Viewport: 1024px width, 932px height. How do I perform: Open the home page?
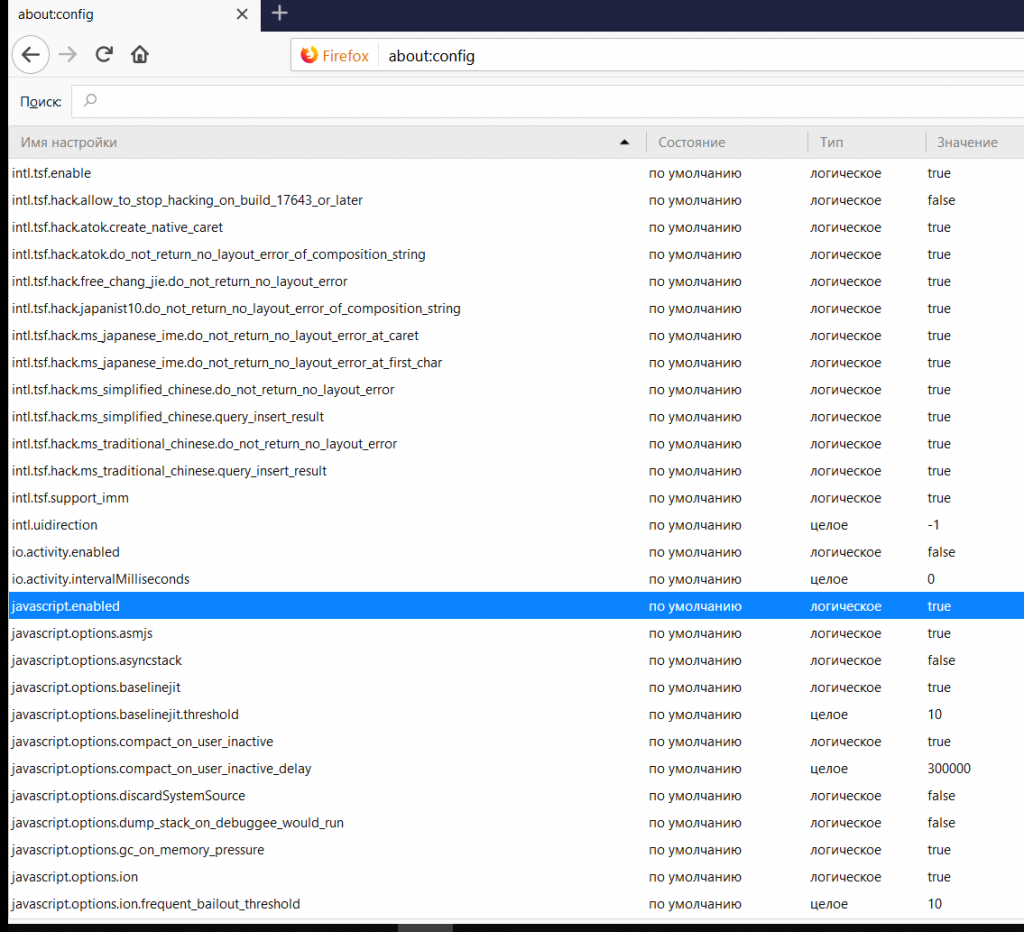coord(139,55)
